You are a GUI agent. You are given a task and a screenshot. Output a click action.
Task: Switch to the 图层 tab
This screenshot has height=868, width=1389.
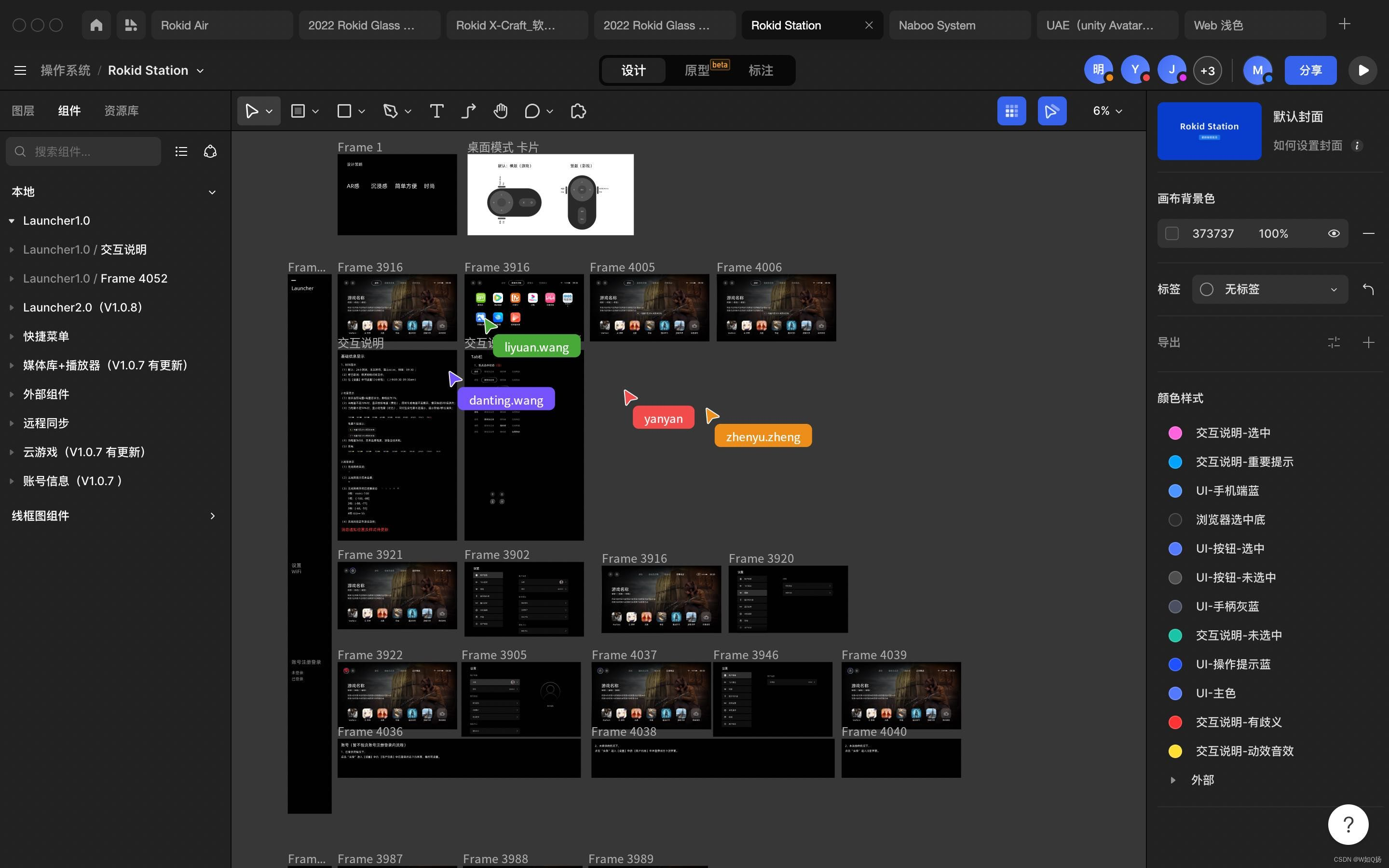click(23, 110)
